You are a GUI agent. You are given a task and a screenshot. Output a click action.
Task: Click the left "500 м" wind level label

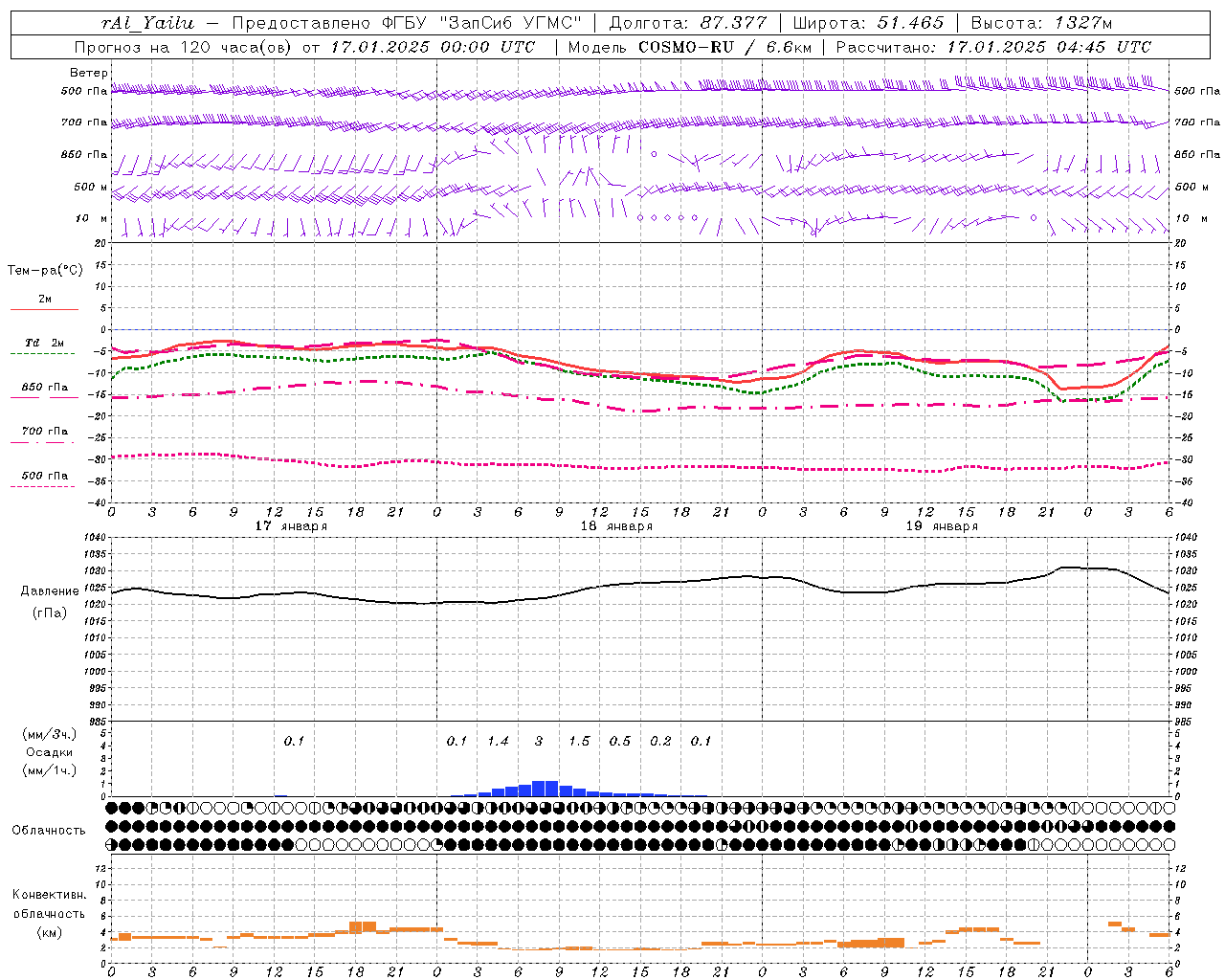(x=91, y=187)
